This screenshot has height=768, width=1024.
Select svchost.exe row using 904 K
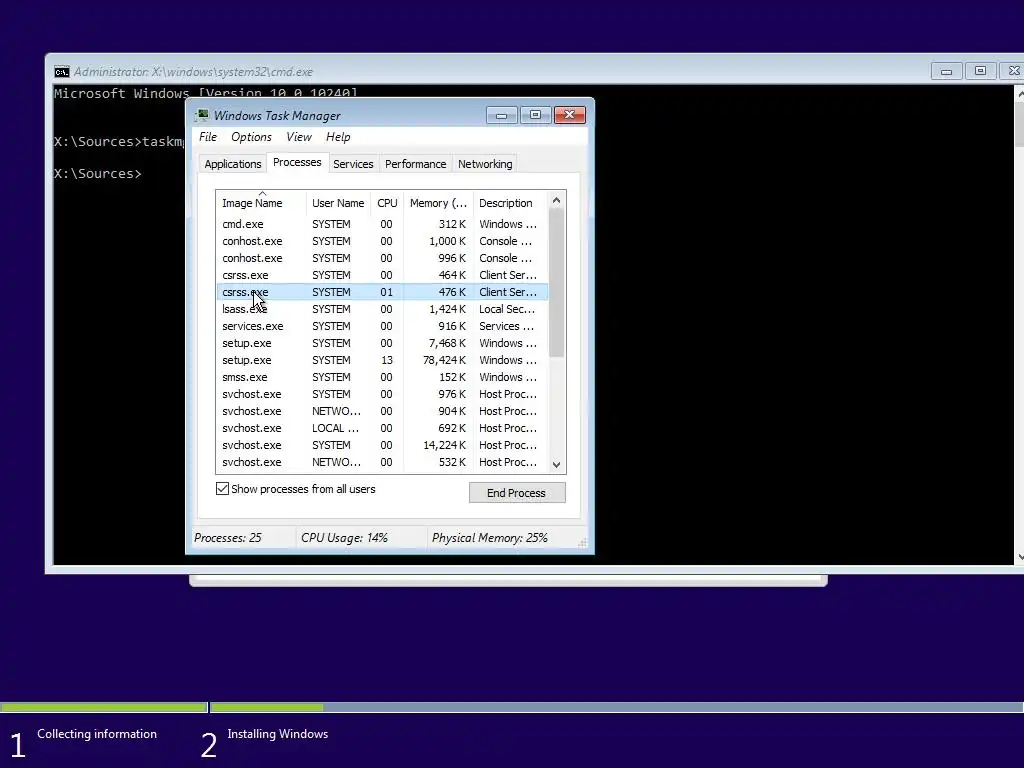click(x=382, y=411)
